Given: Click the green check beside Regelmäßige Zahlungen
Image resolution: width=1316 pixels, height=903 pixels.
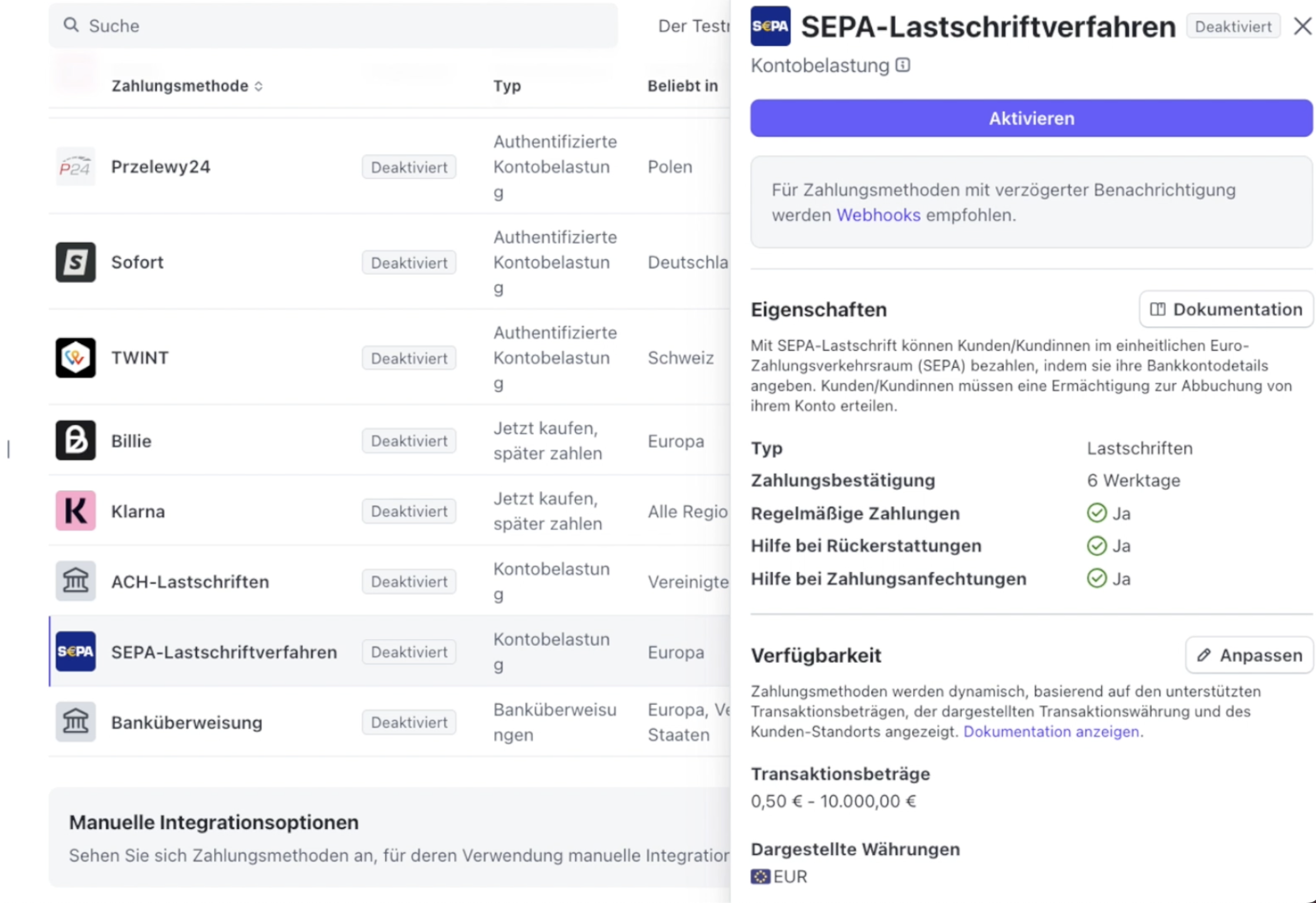Looking at the screenshot, I should point(1096,513).
